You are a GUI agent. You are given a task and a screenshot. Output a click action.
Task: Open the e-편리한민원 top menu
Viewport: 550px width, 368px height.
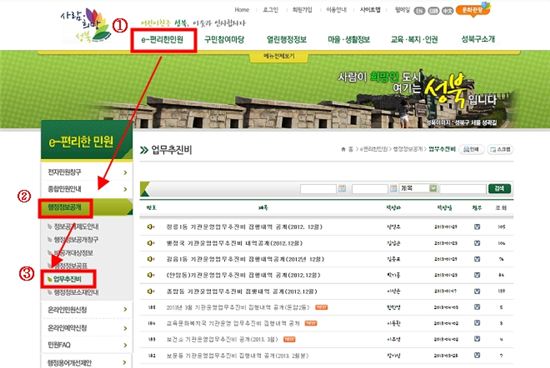tap(162, 40)
